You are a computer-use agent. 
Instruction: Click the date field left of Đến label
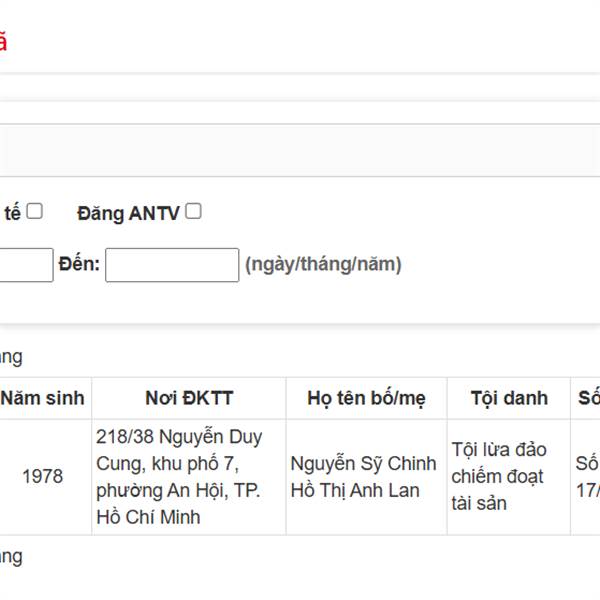pos(26,265)
